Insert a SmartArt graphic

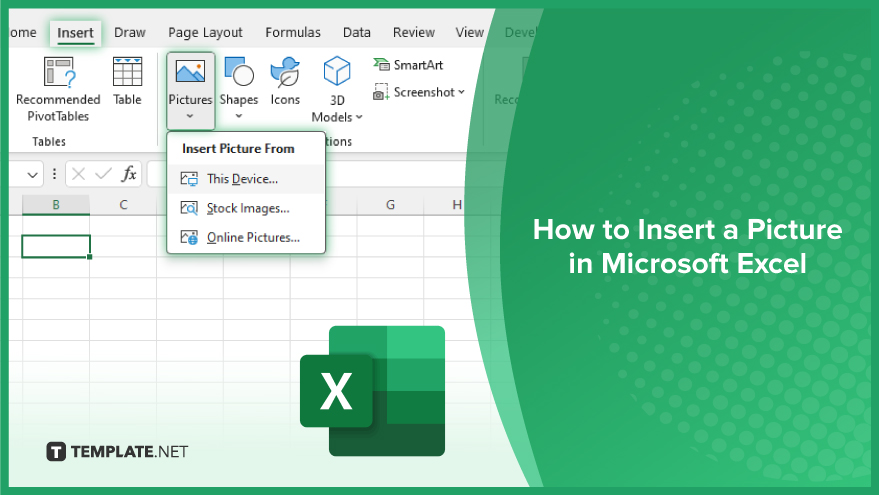(408, 65)
